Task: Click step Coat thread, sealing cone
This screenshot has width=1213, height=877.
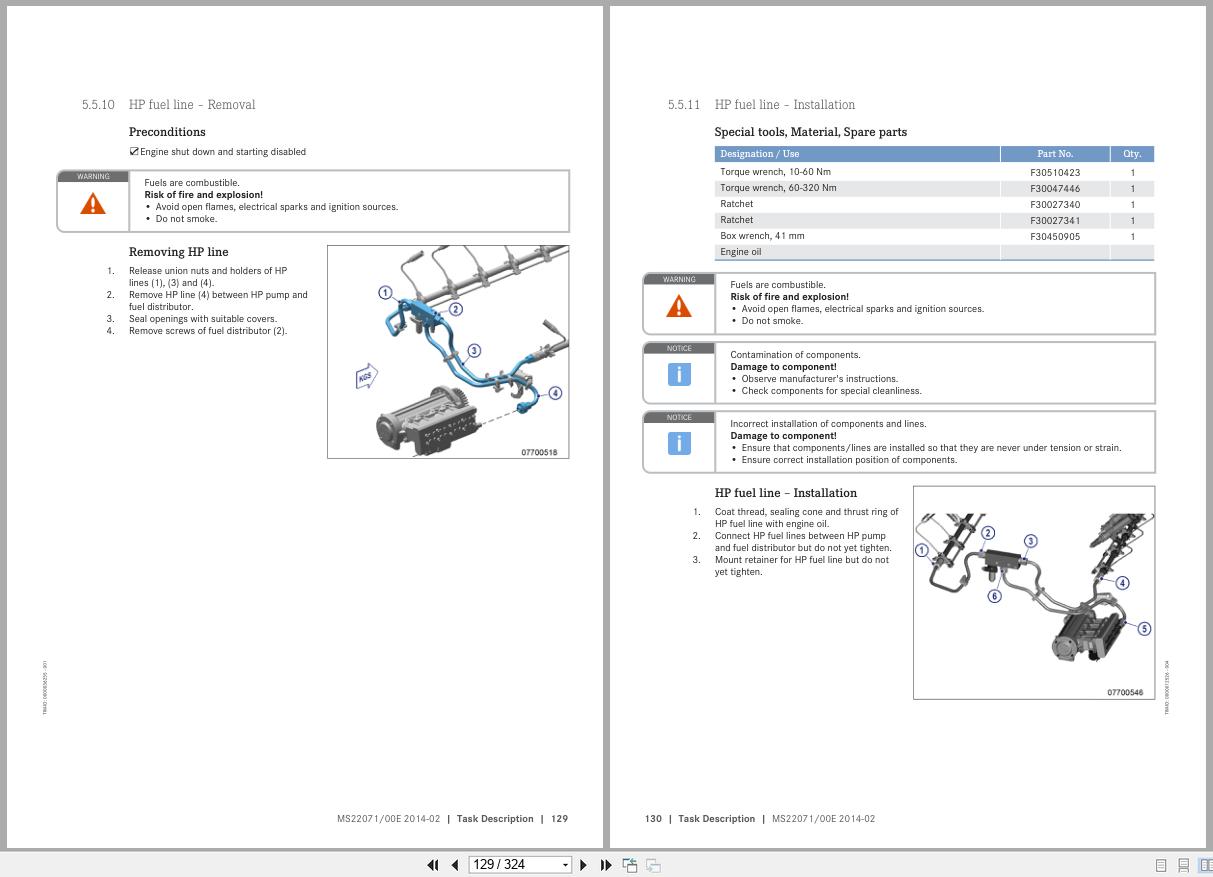Action: 806,518
